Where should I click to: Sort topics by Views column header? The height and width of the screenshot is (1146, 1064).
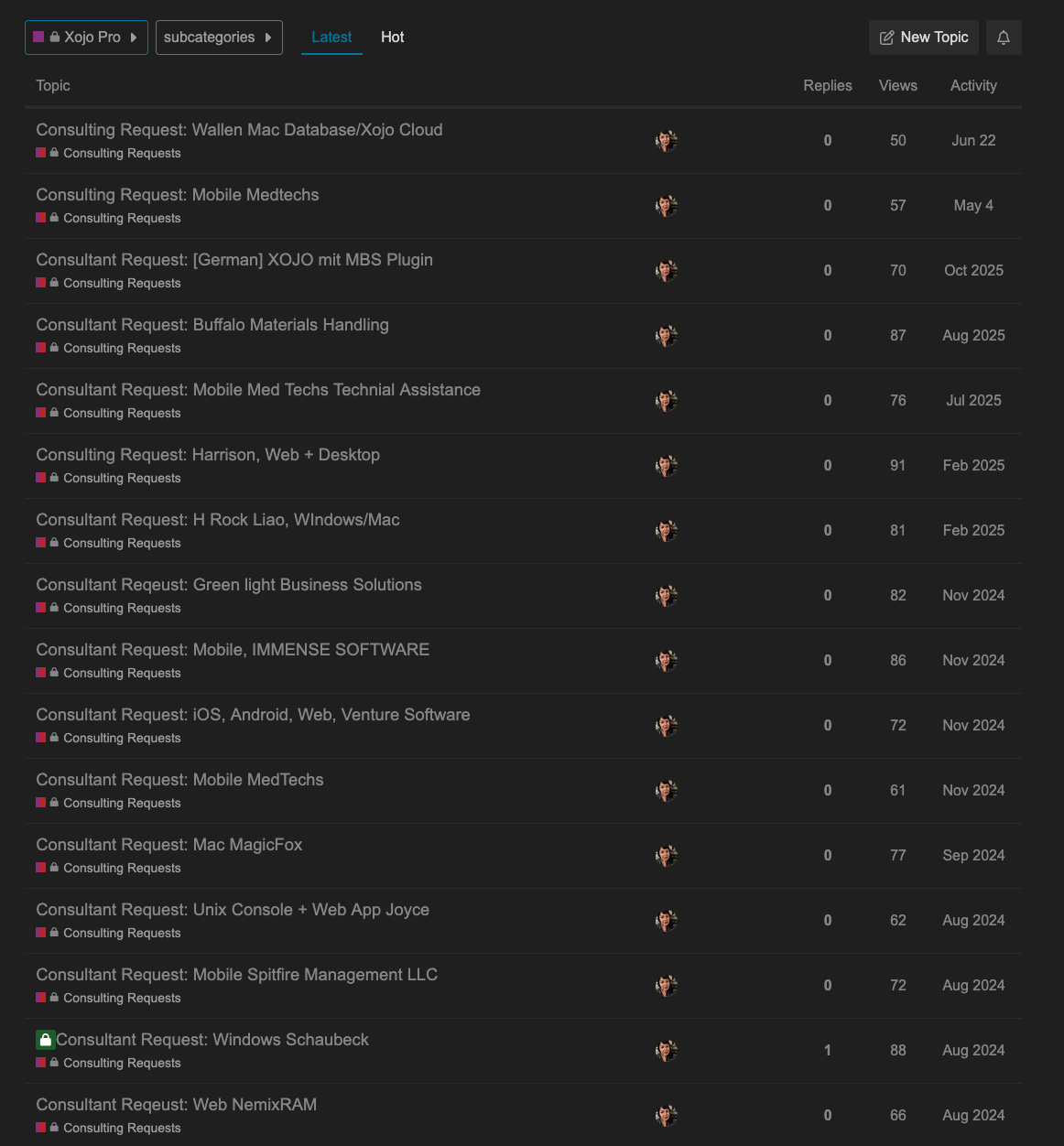point(898,85)
